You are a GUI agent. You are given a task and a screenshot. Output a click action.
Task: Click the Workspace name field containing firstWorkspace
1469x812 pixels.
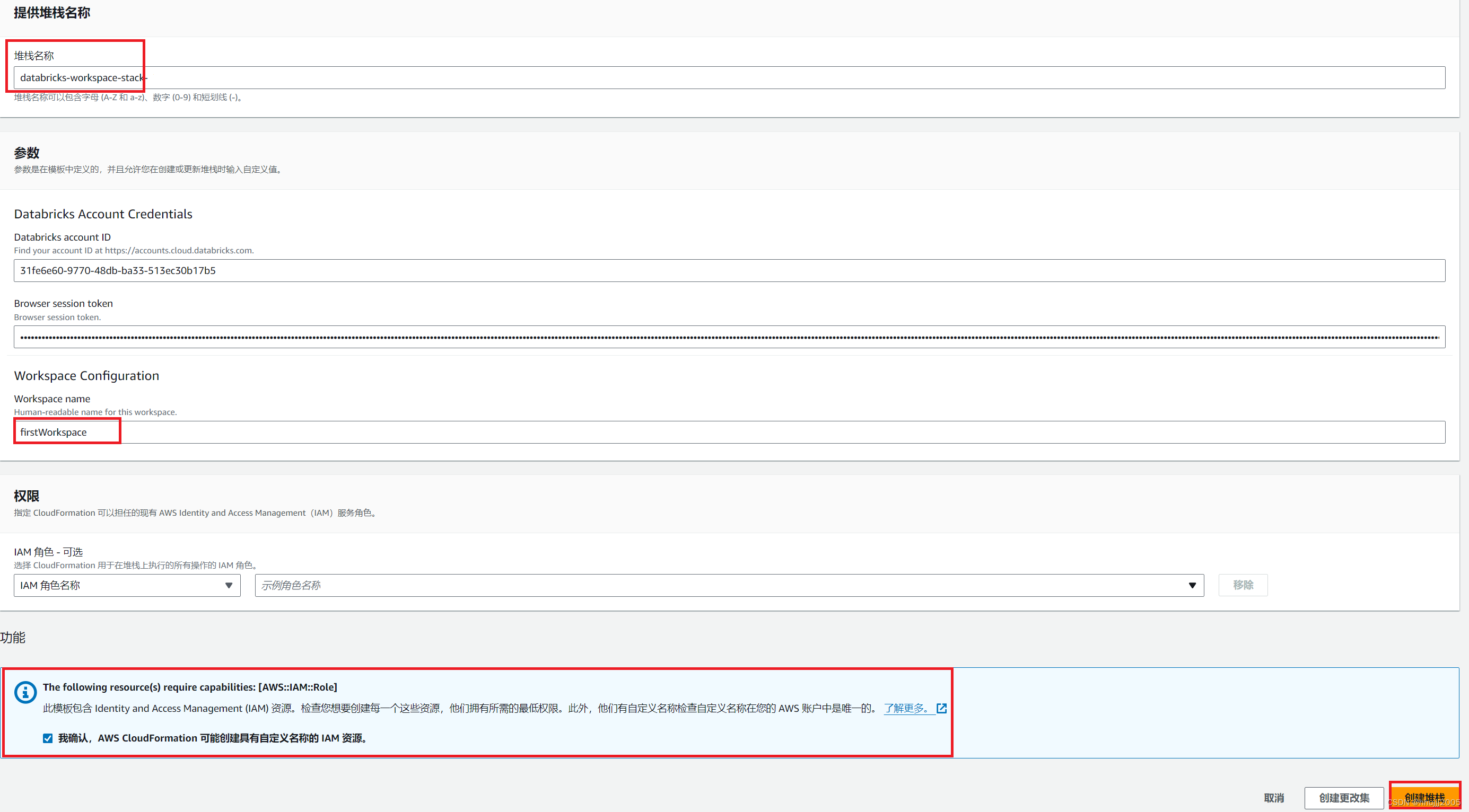(x=729, y=433)
